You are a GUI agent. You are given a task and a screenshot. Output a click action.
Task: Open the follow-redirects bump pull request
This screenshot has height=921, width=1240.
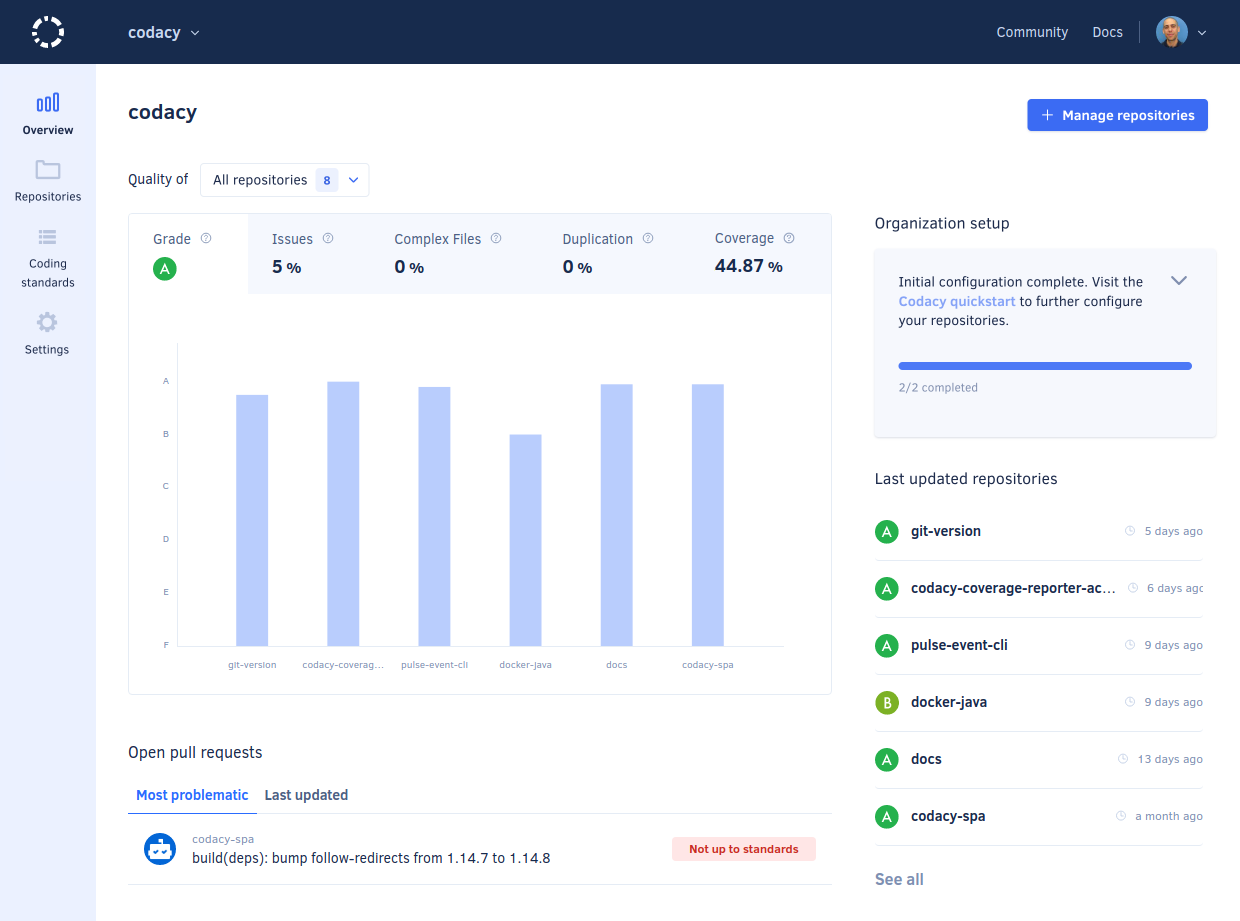pos(371,857)
